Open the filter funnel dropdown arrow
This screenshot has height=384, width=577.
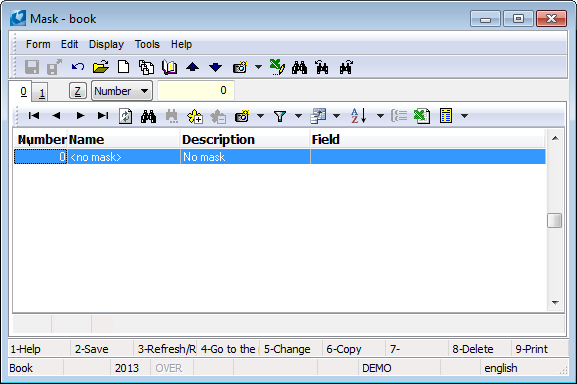click(298, 116)
